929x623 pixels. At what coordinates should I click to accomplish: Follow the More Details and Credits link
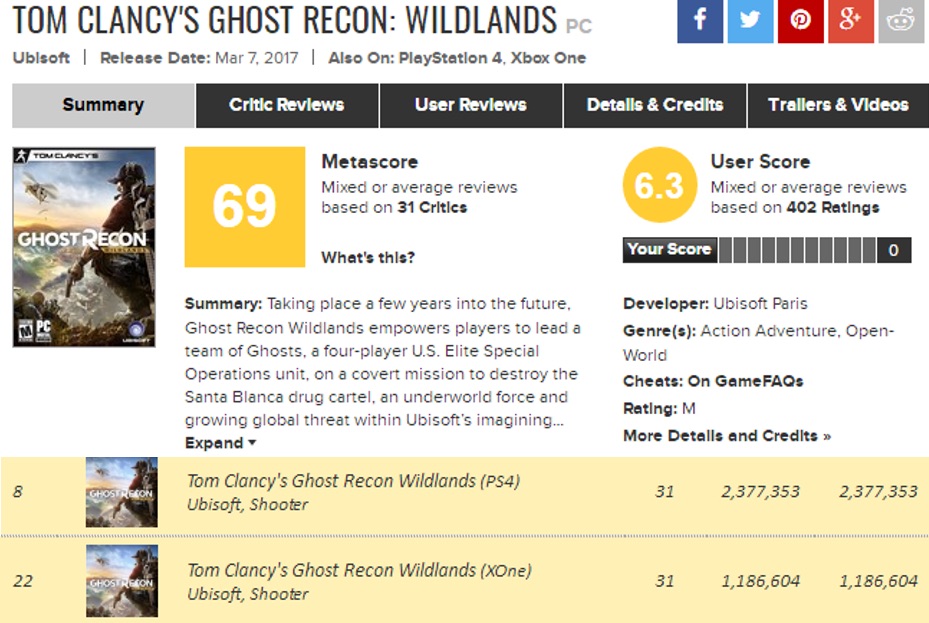tap(727, 436)
